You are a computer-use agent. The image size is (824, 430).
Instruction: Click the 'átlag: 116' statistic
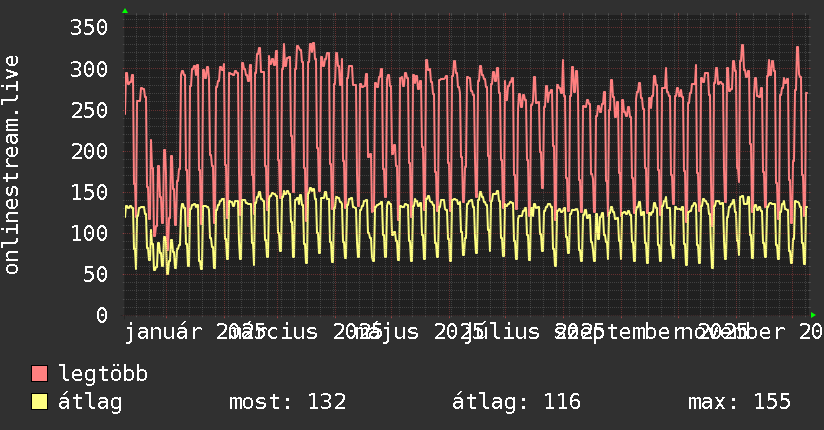pyautogui.click(x=516, y=402)
